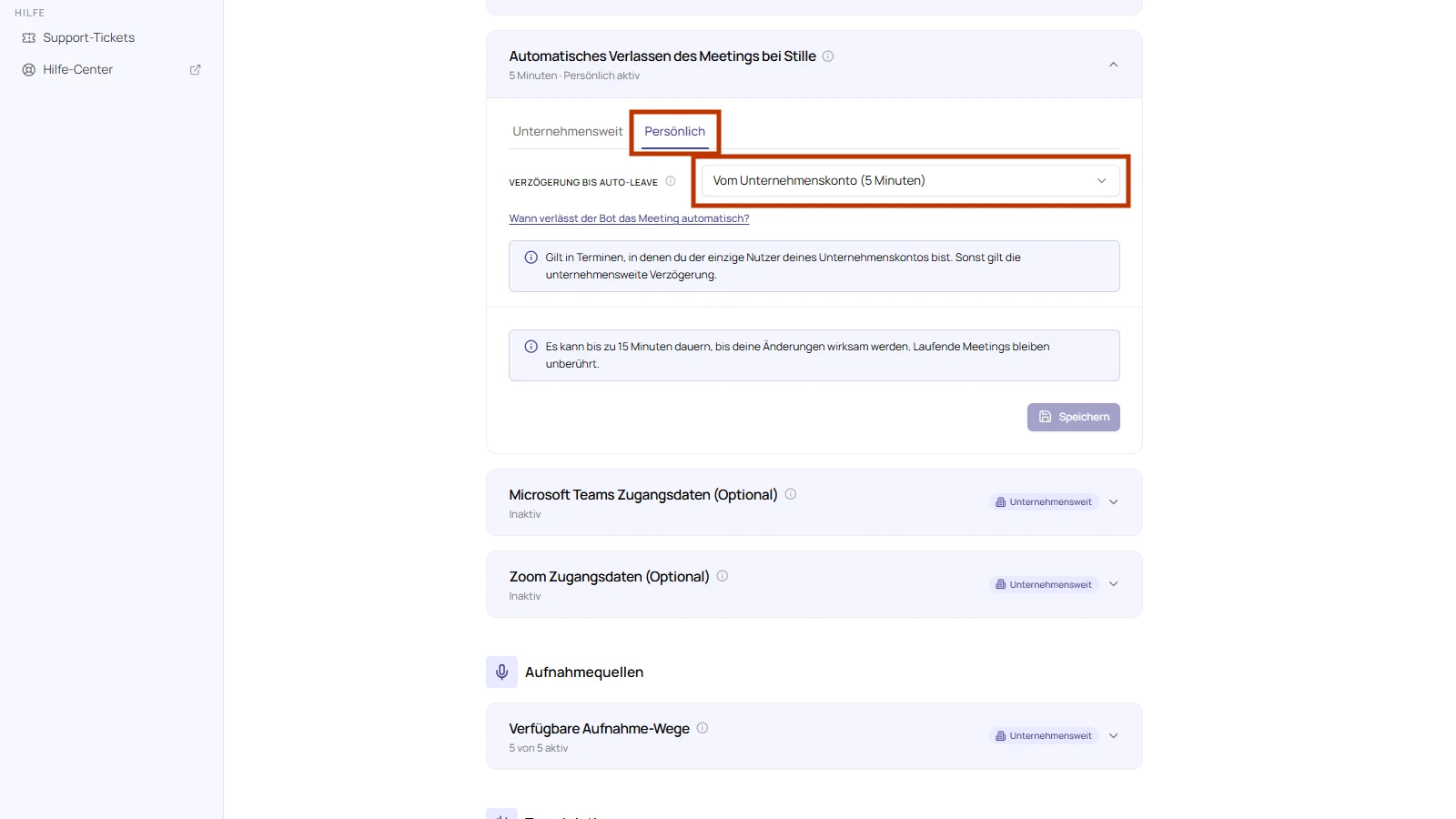Click the '5 Minuten · Persönlich aktiv' subtitle

click(574, 76)
